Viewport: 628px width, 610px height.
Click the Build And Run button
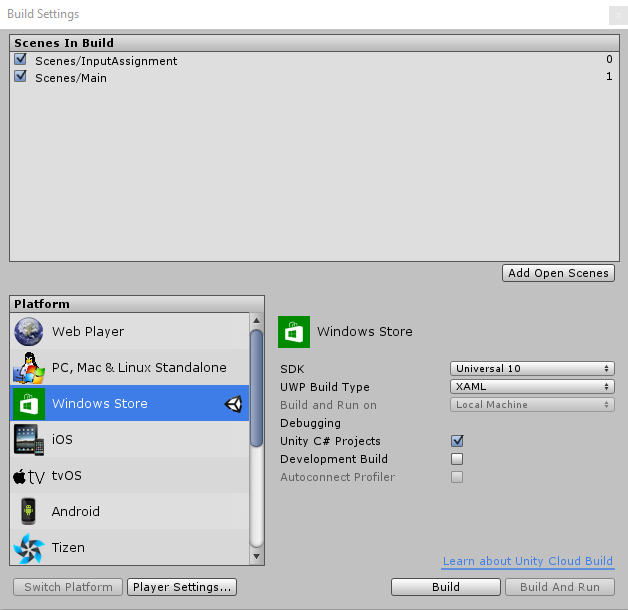560,587
